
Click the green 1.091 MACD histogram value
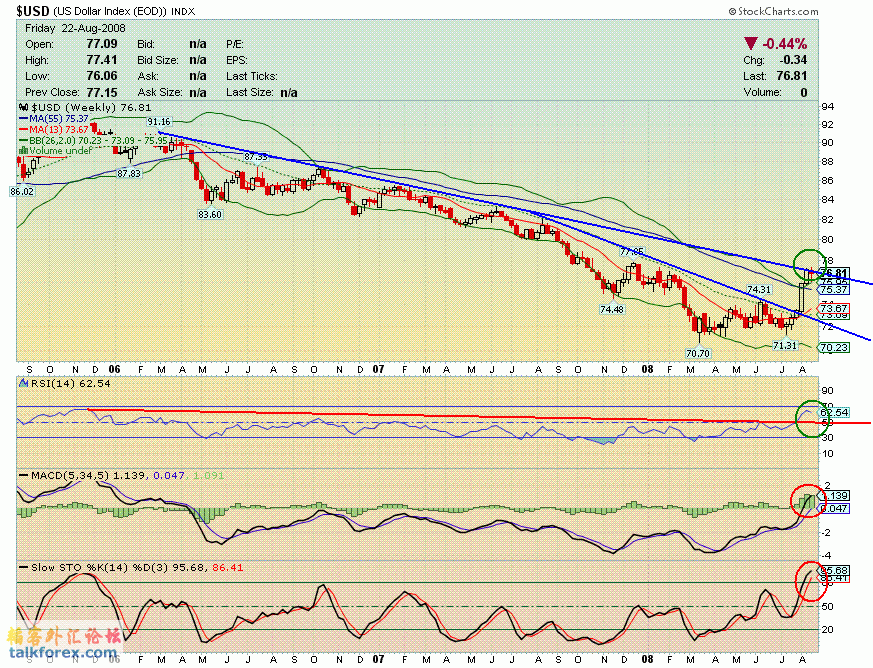coord(208,476)
